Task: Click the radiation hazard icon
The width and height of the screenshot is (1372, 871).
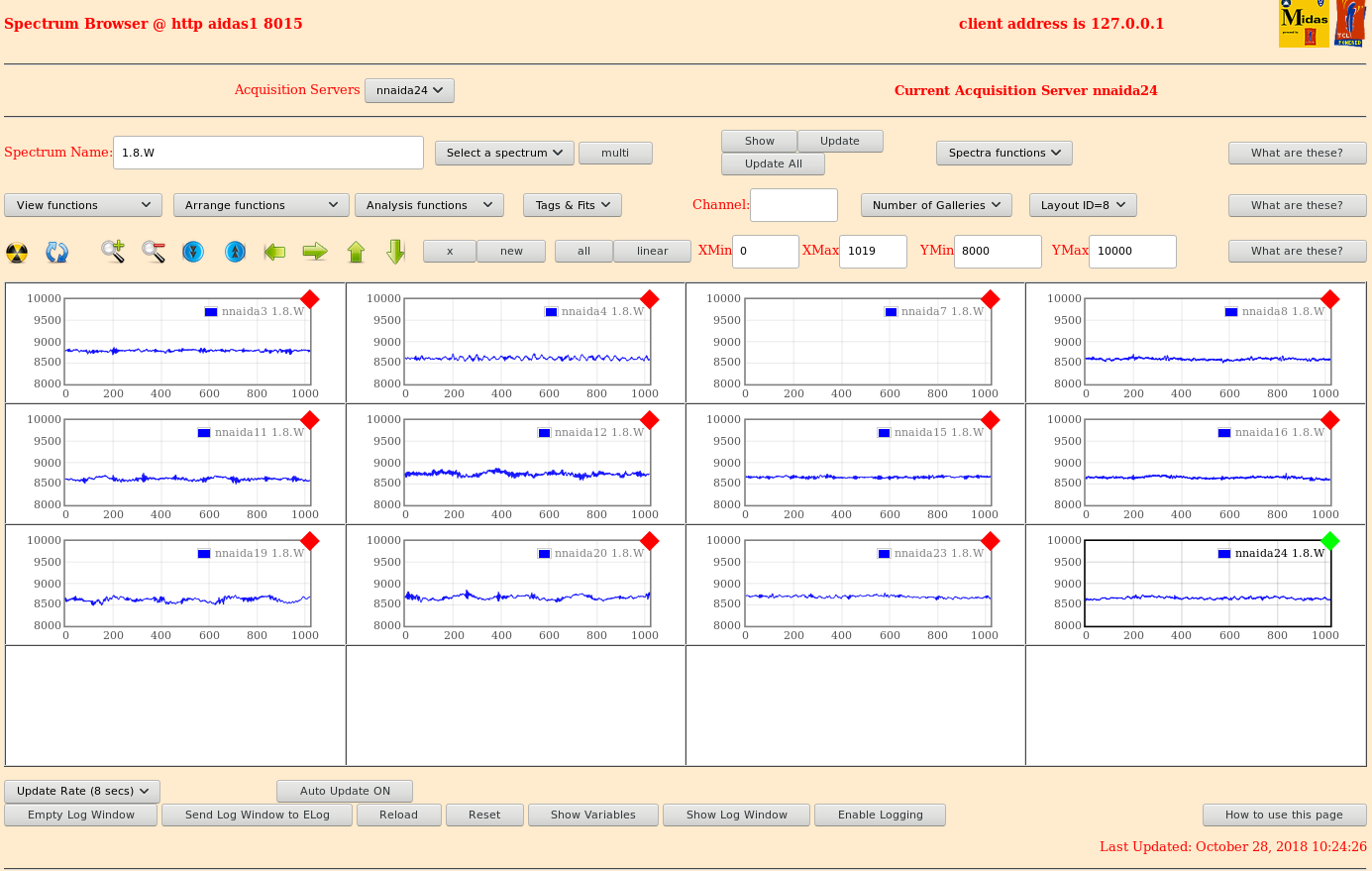Action: (x=17, y=253)
